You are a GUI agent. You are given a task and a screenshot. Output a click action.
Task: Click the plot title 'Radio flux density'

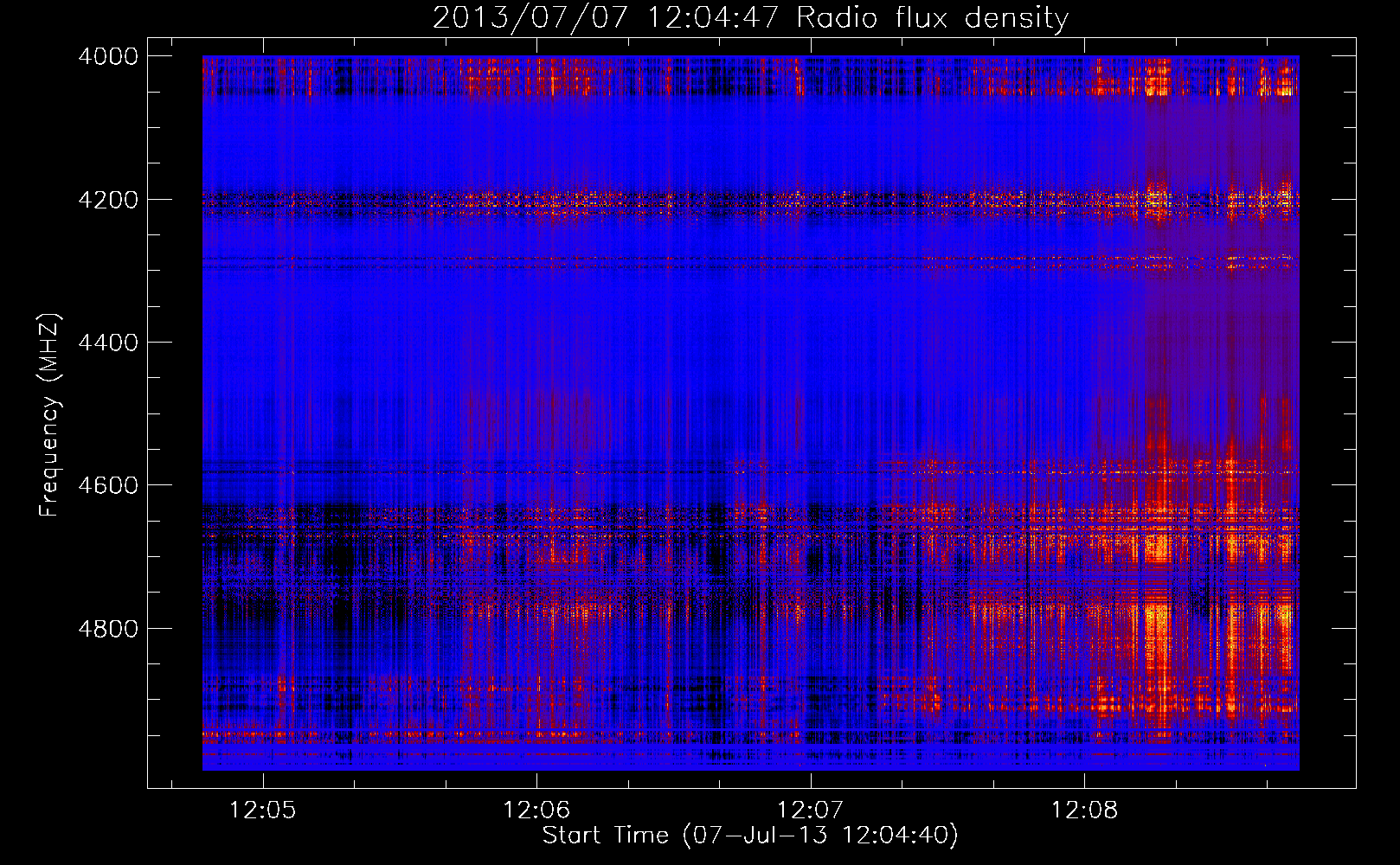(932, 17)
